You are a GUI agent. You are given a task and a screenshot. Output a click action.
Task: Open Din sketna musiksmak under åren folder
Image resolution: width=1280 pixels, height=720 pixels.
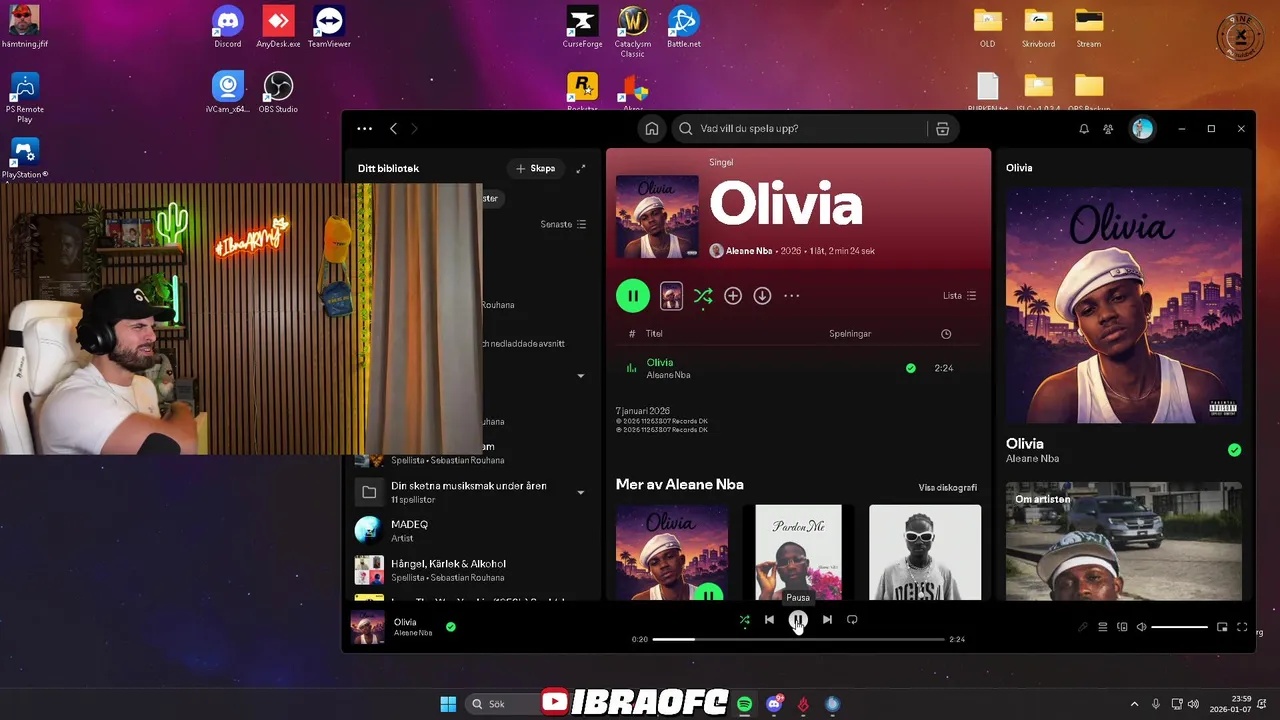472,492
